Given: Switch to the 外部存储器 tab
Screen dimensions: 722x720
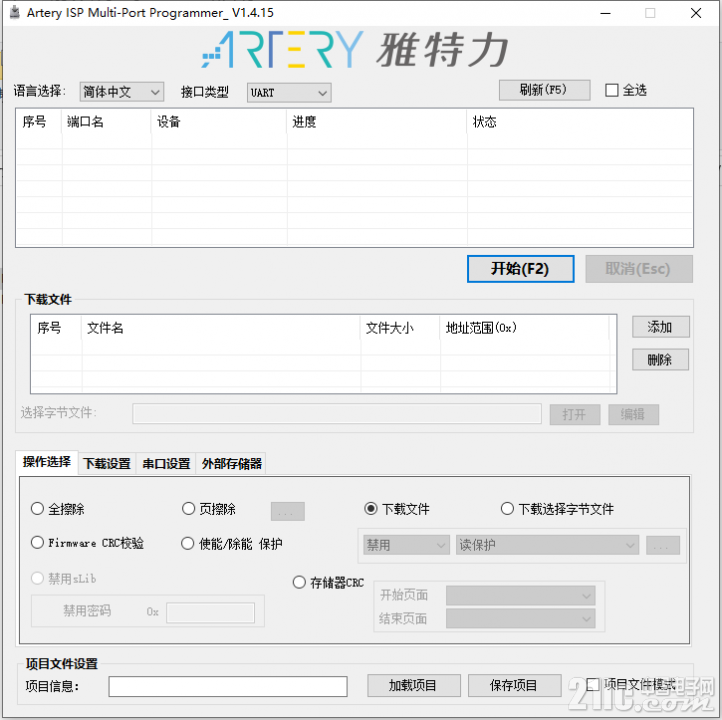Looking at the screenshot, I should pos(232,464).
